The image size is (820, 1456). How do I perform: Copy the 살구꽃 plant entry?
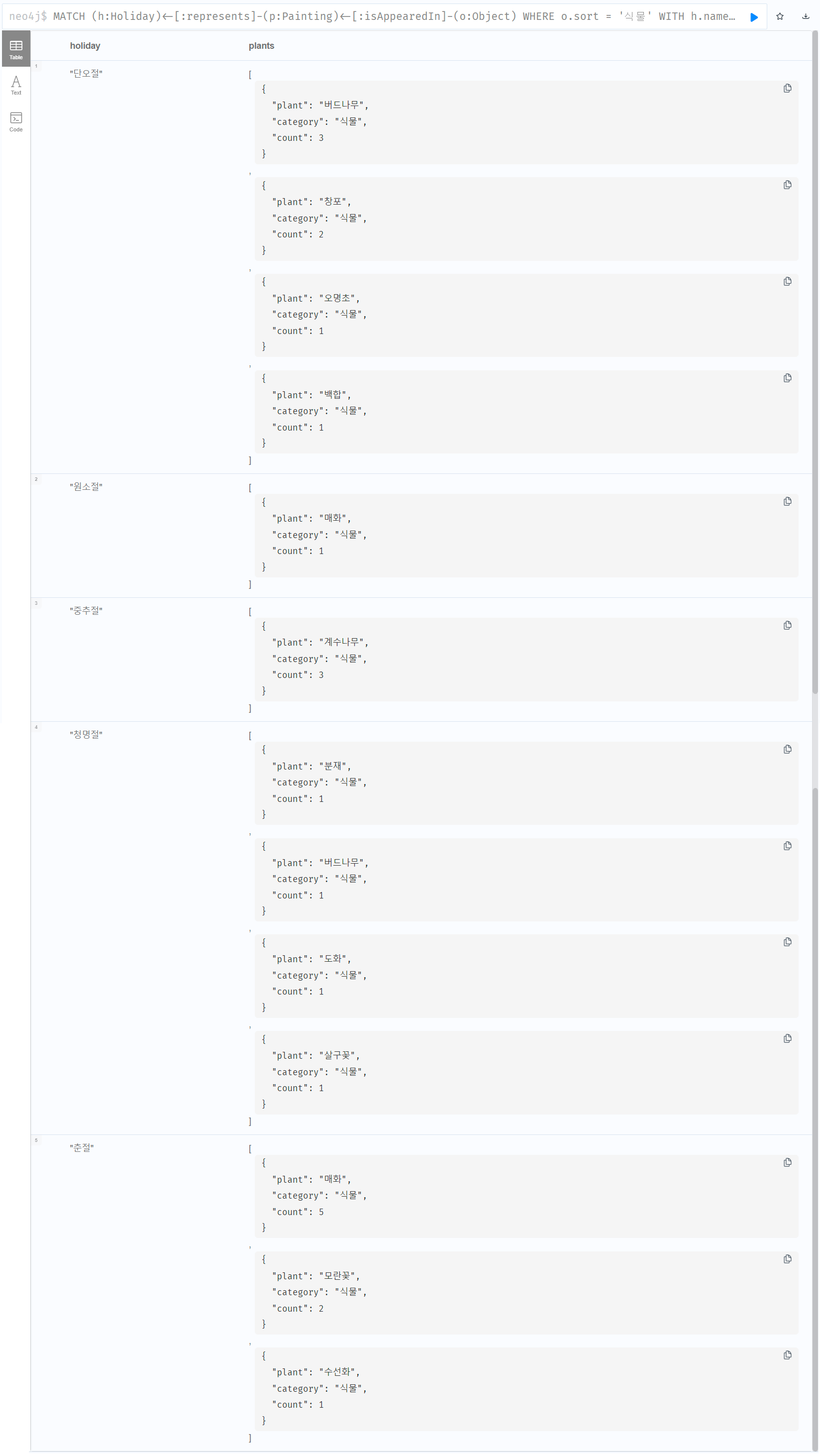(x=787, y=1038)
